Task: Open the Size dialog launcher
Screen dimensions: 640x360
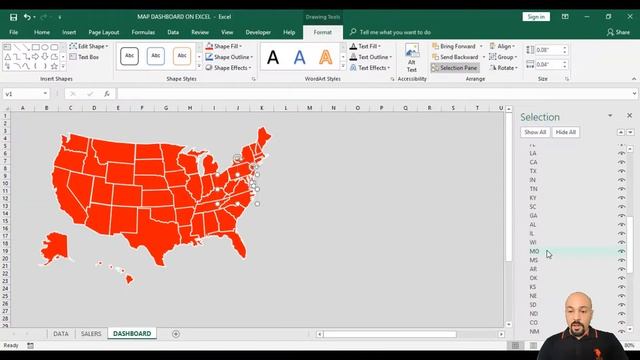Action: [x=567, y=79]
